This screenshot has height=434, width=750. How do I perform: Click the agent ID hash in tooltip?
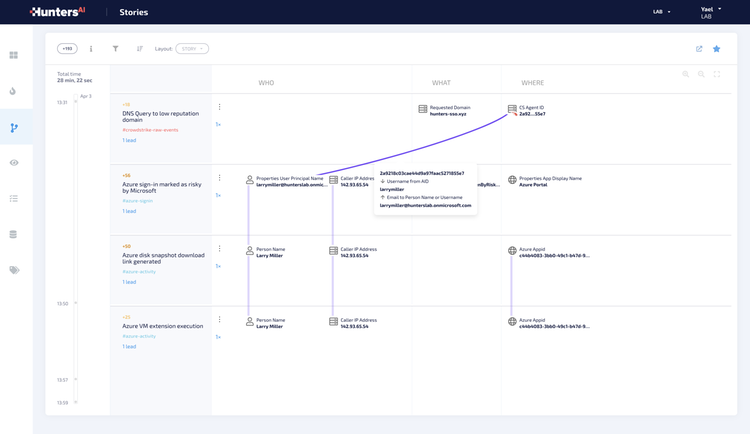click(x=422, y=173)
